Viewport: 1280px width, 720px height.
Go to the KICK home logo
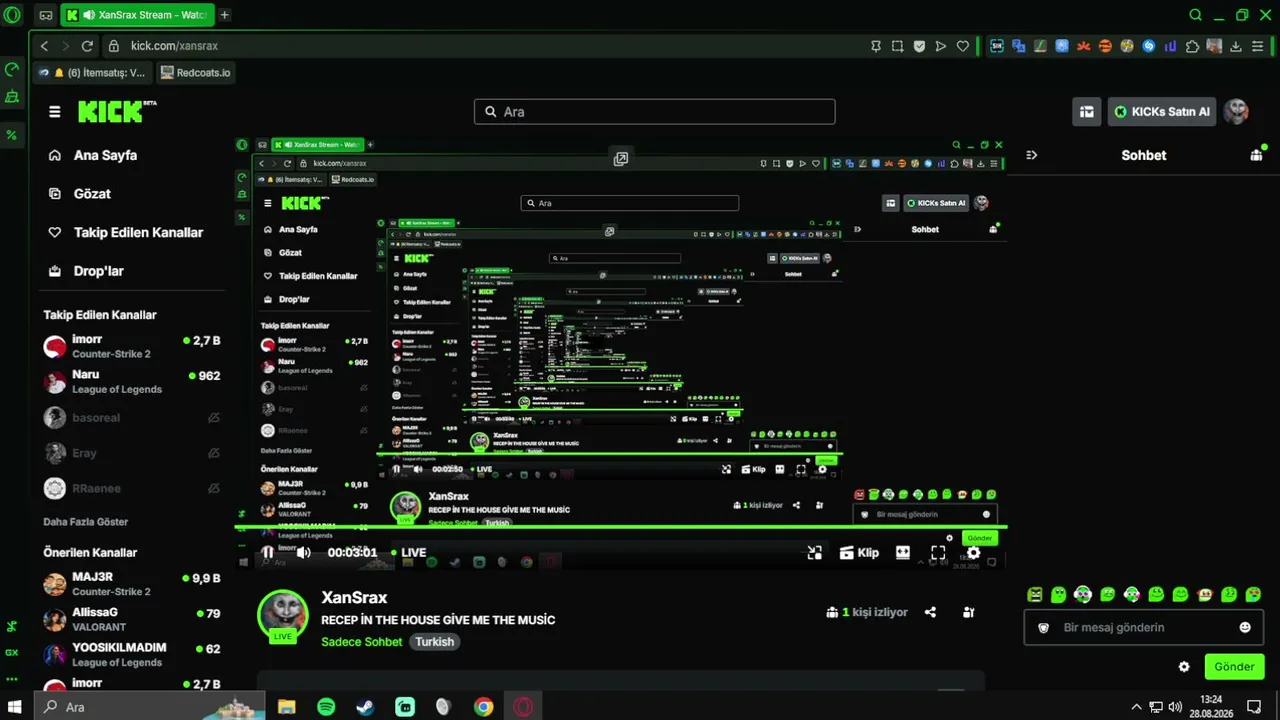pos(117,111)
